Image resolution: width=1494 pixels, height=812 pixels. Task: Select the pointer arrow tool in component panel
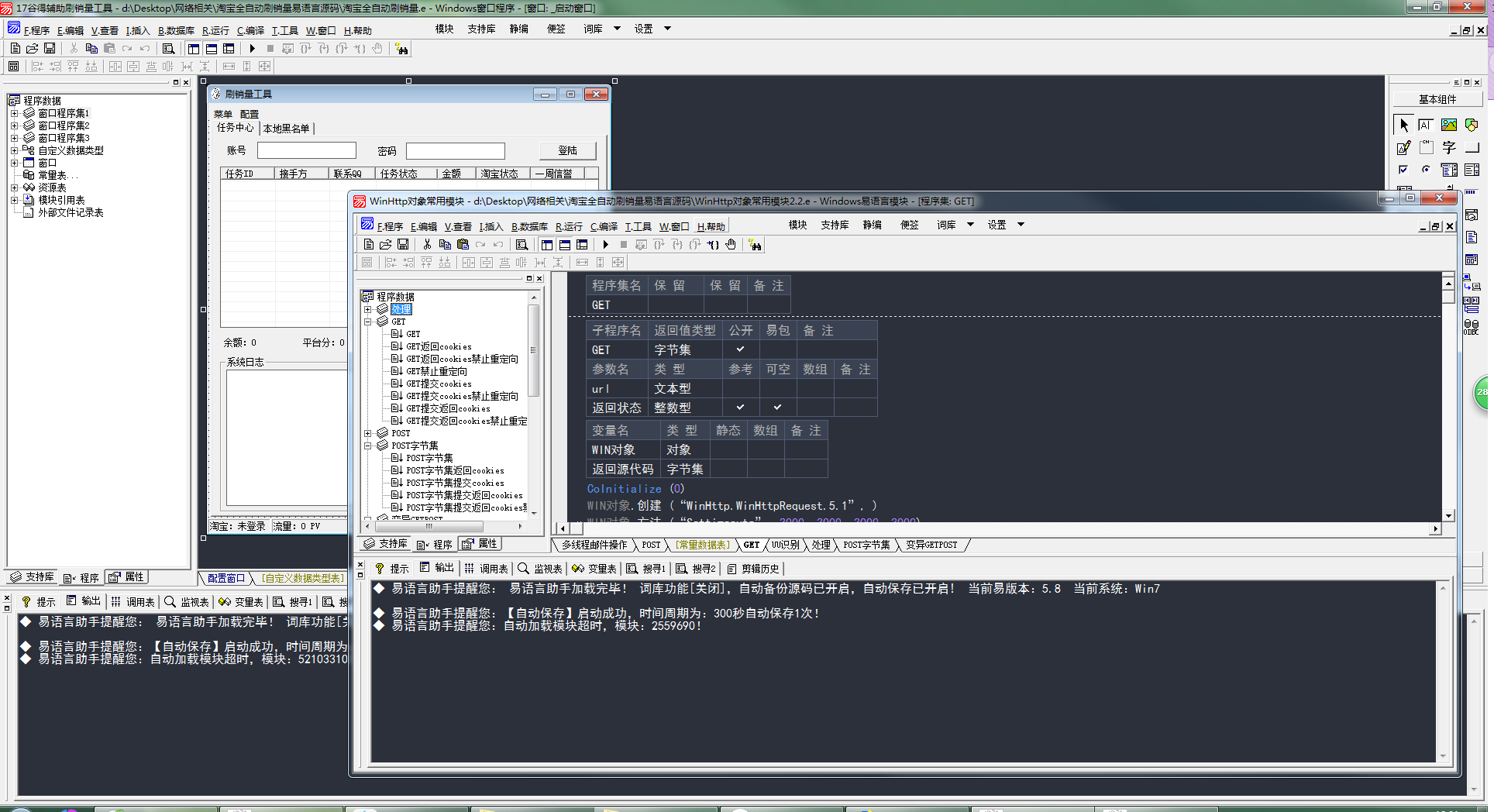tap(1403, 125)
